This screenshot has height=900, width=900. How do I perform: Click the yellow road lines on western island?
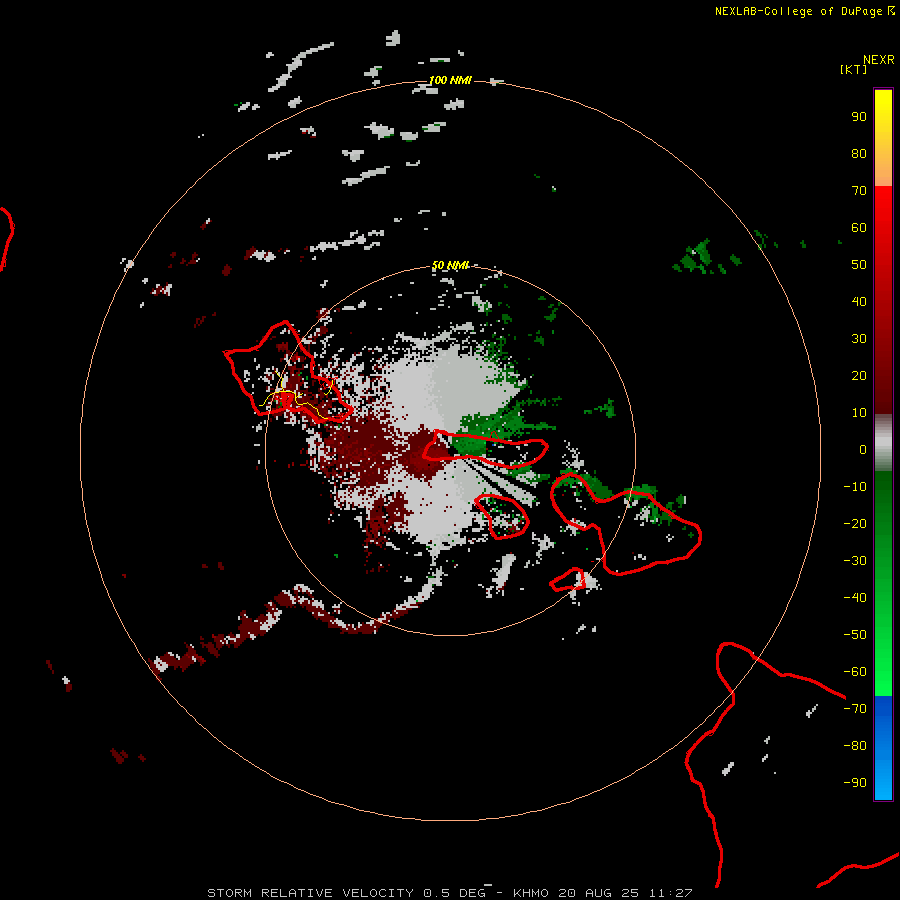pos(294,395)
